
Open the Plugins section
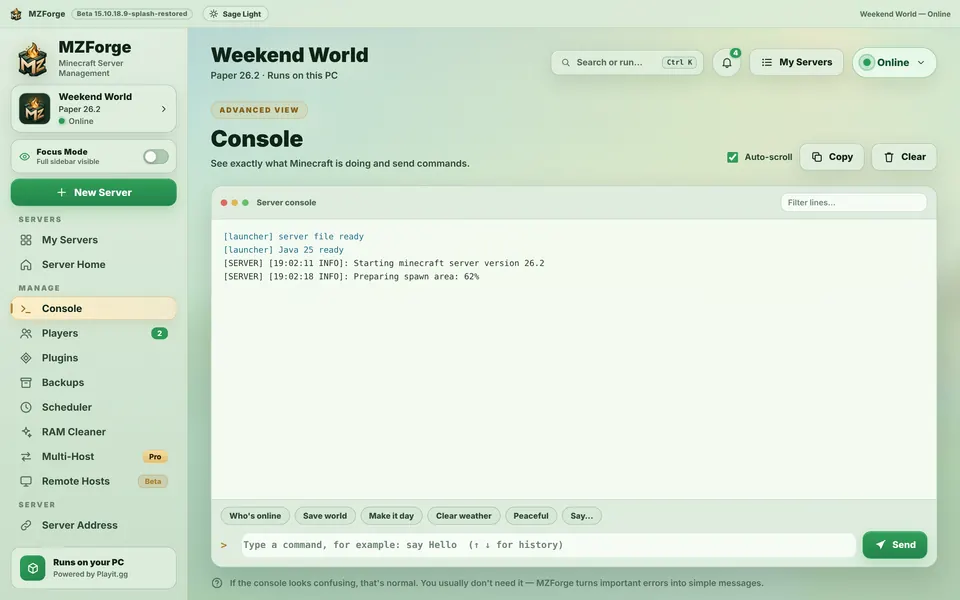(x=93, y=358)
